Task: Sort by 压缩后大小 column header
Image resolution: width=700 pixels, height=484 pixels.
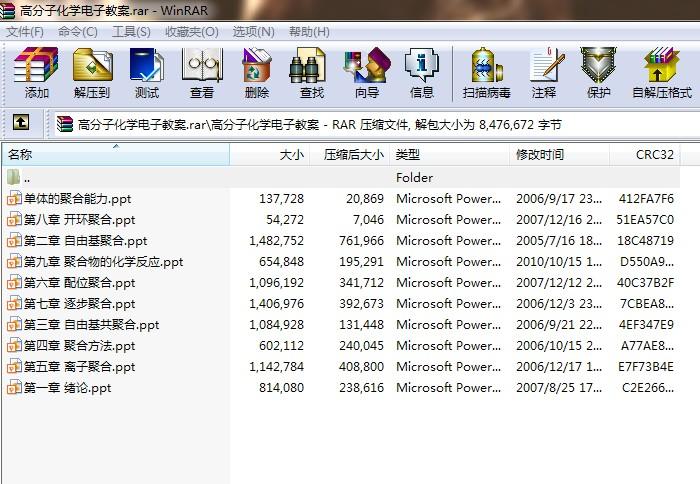Action: tap(350, 154)
